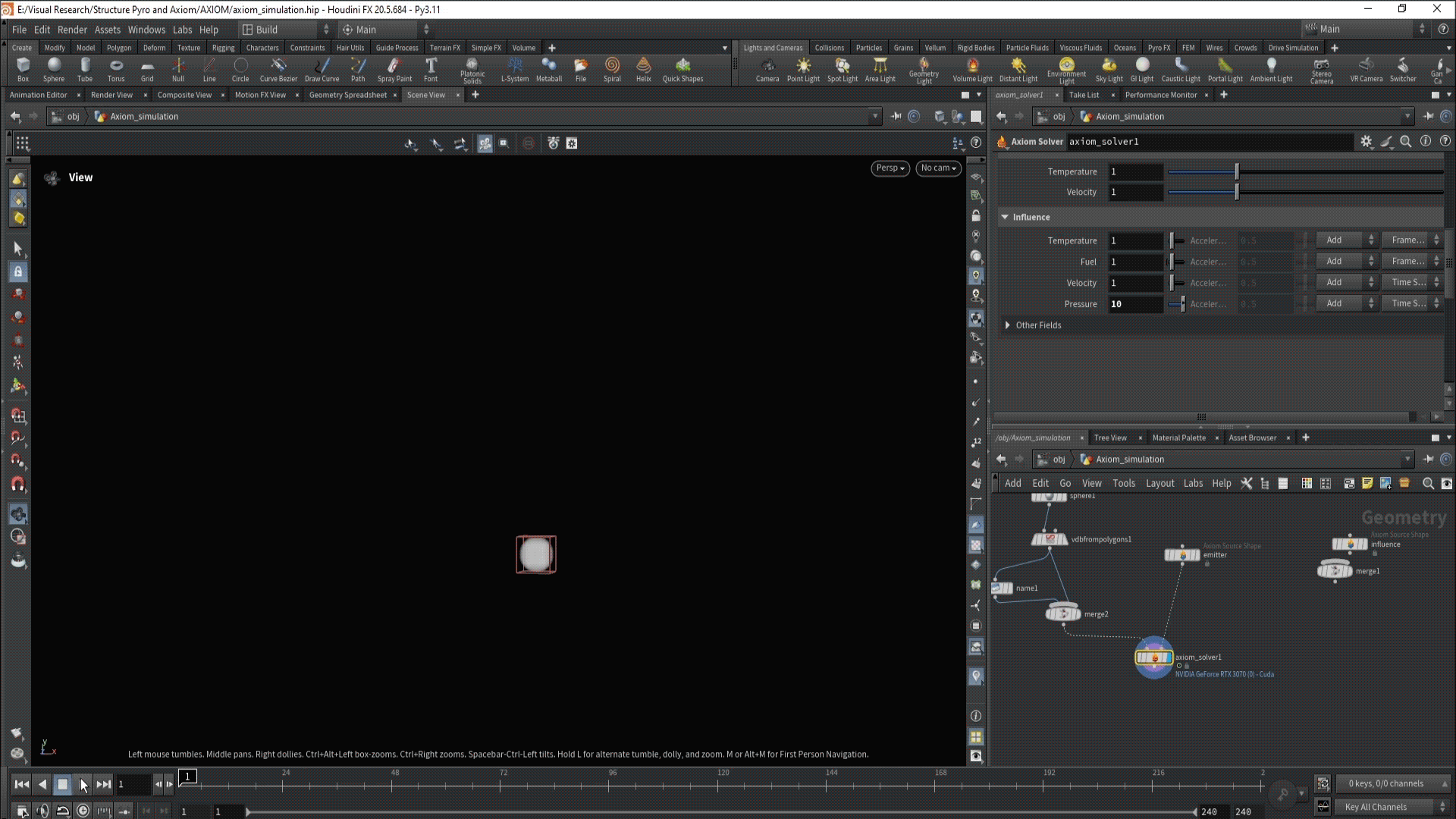The width and height of the screenshot is (1456, 819).
Task: Toggle real-time playback clock button
Action: pos(83,811)
